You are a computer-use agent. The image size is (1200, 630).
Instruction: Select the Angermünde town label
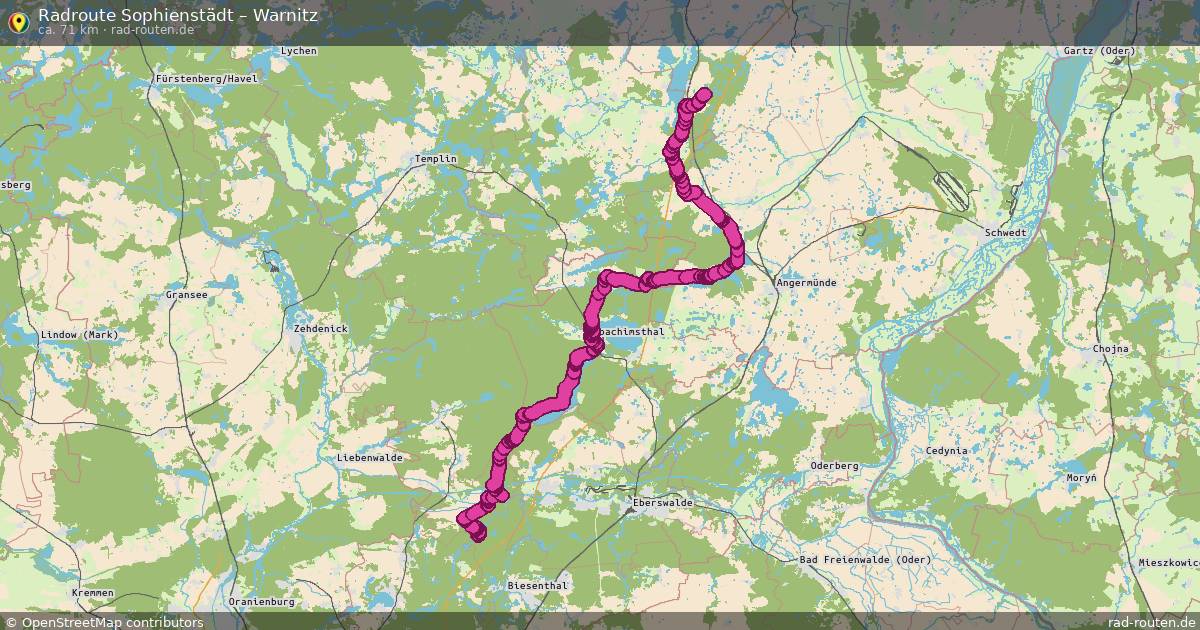tap(806, 283)
